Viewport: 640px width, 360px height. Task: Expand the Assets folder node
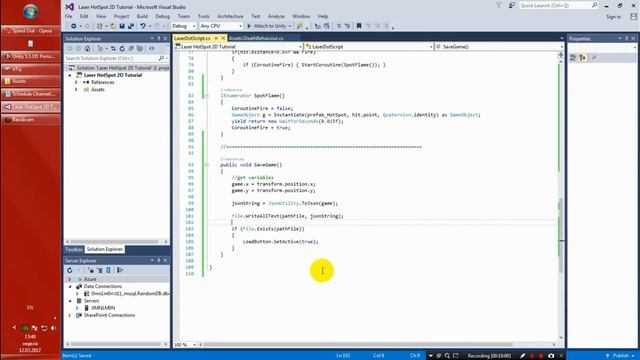pyautogui.click(x=76, y=89)
